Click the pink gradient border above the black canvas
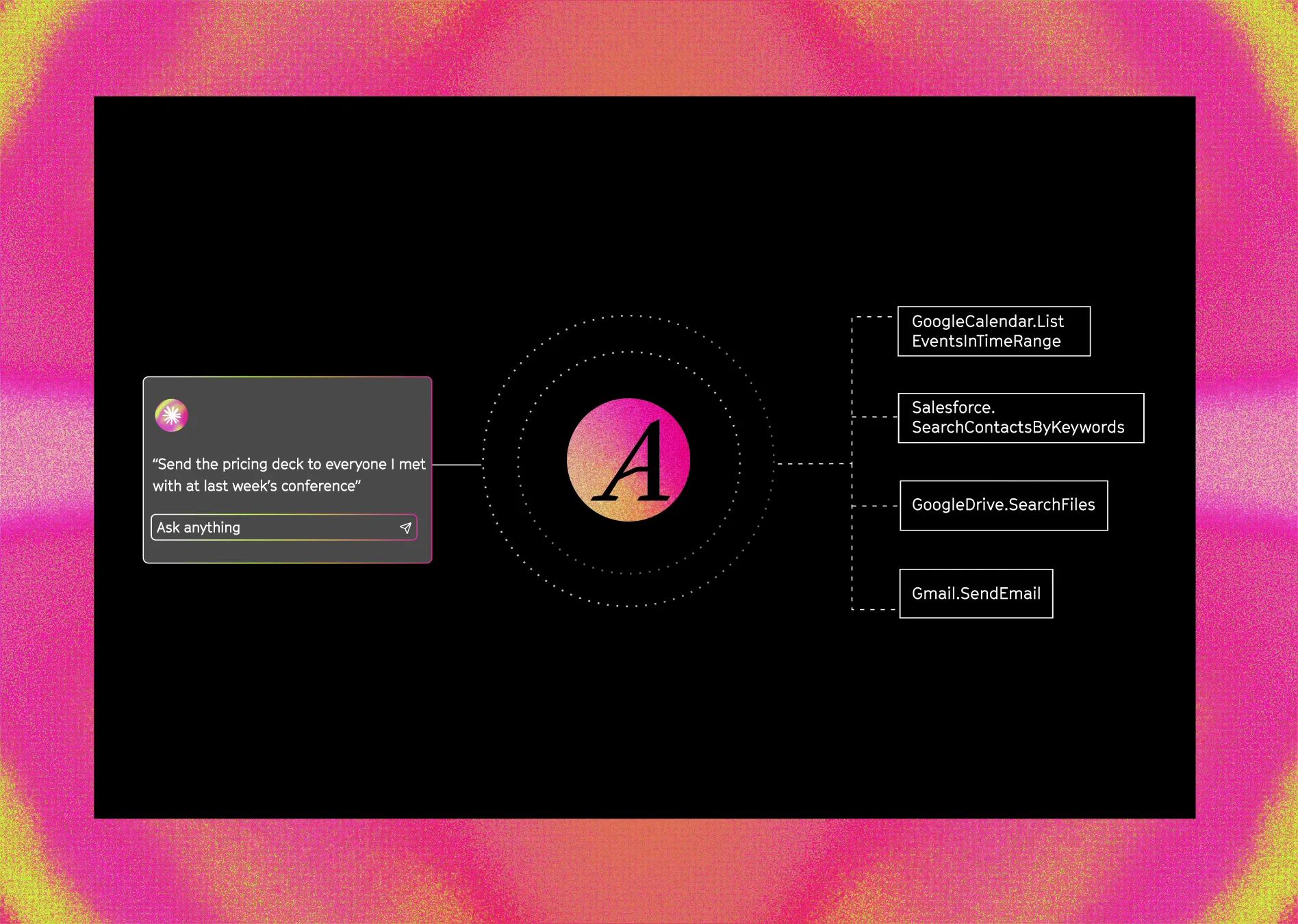This screenshot has height=924, width=1298. [649, 48]
